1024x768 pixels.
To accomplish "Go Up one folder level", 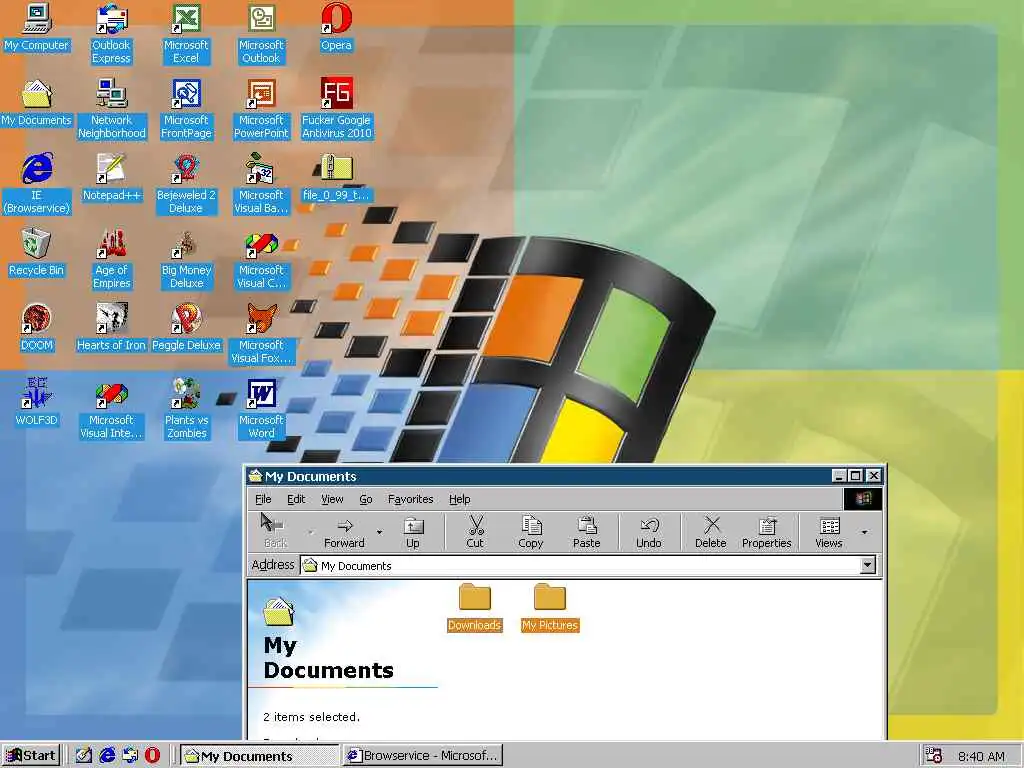I will tap(413, 532).
